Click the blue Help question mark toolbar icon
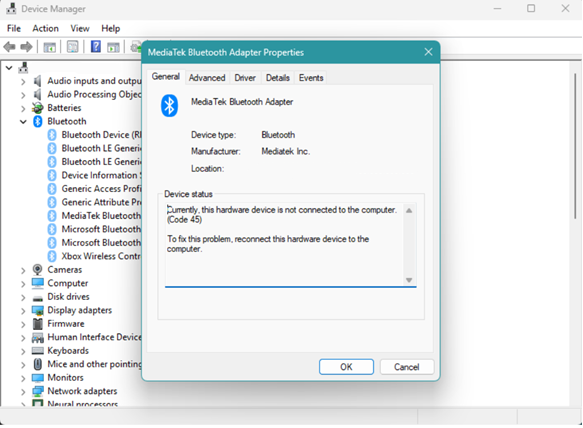Screen dimensions: 583x428 coord(96,47)
